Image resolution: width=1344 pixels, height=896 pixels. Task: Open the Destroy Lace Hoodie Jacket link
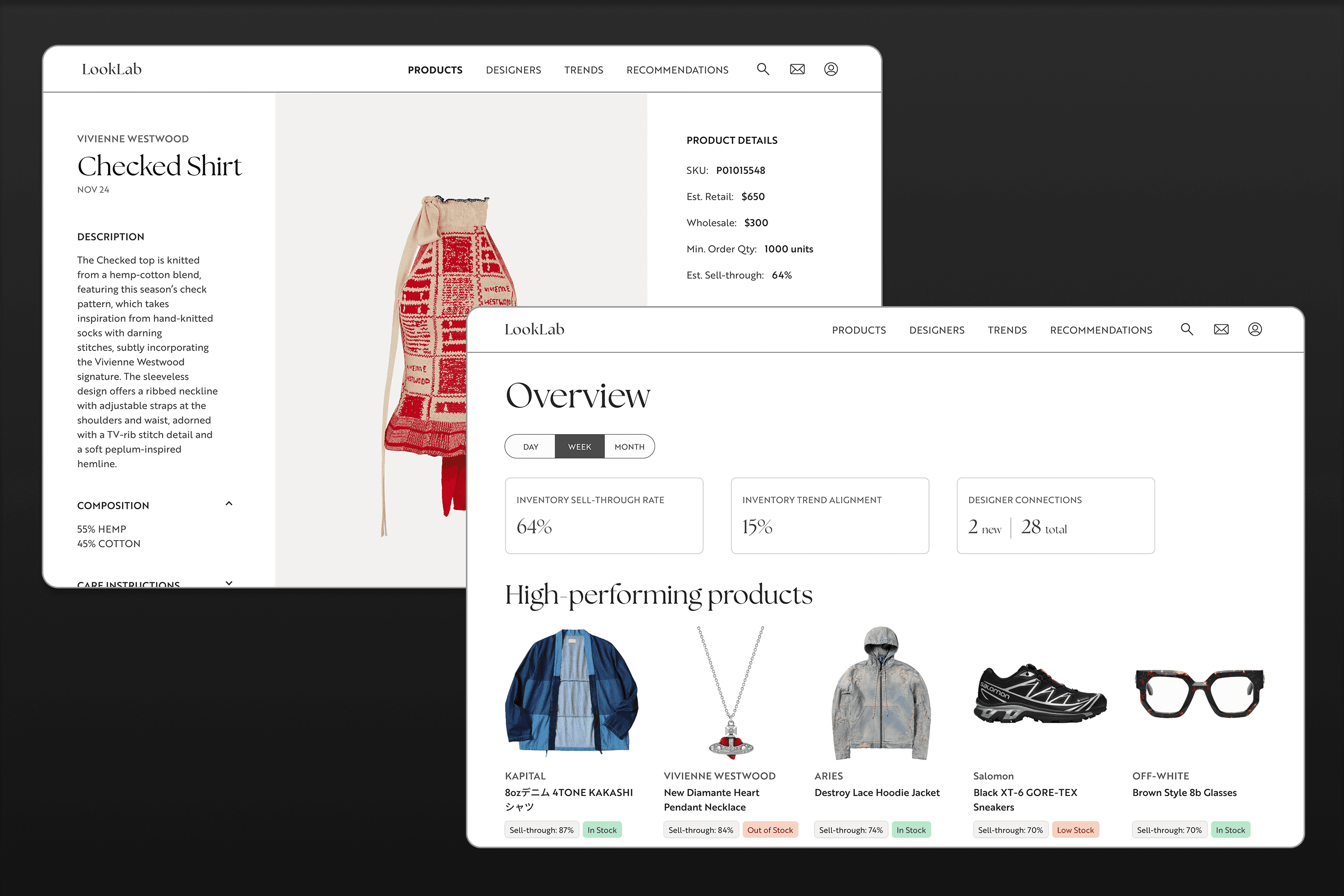point(877,792)
